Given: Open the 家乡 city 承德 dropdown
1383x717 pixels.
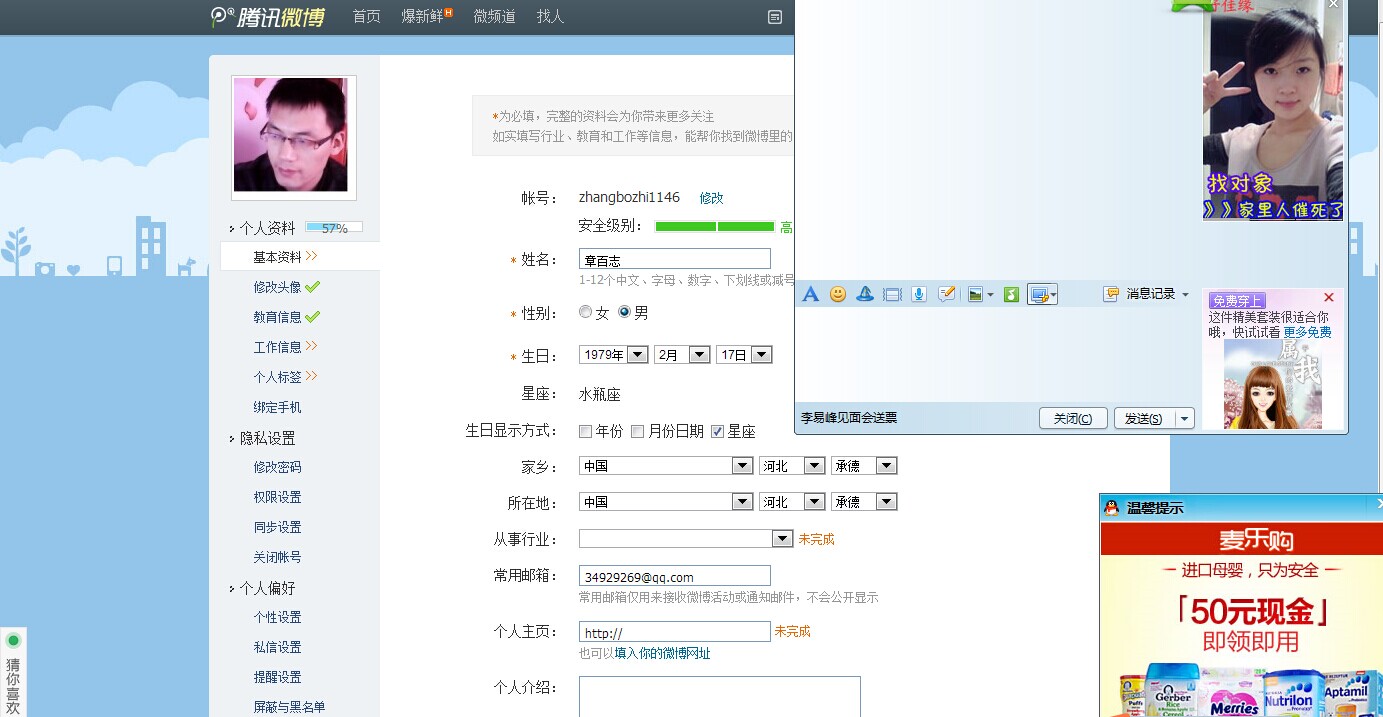Looking at the screenshot, I should pos(864,466).
